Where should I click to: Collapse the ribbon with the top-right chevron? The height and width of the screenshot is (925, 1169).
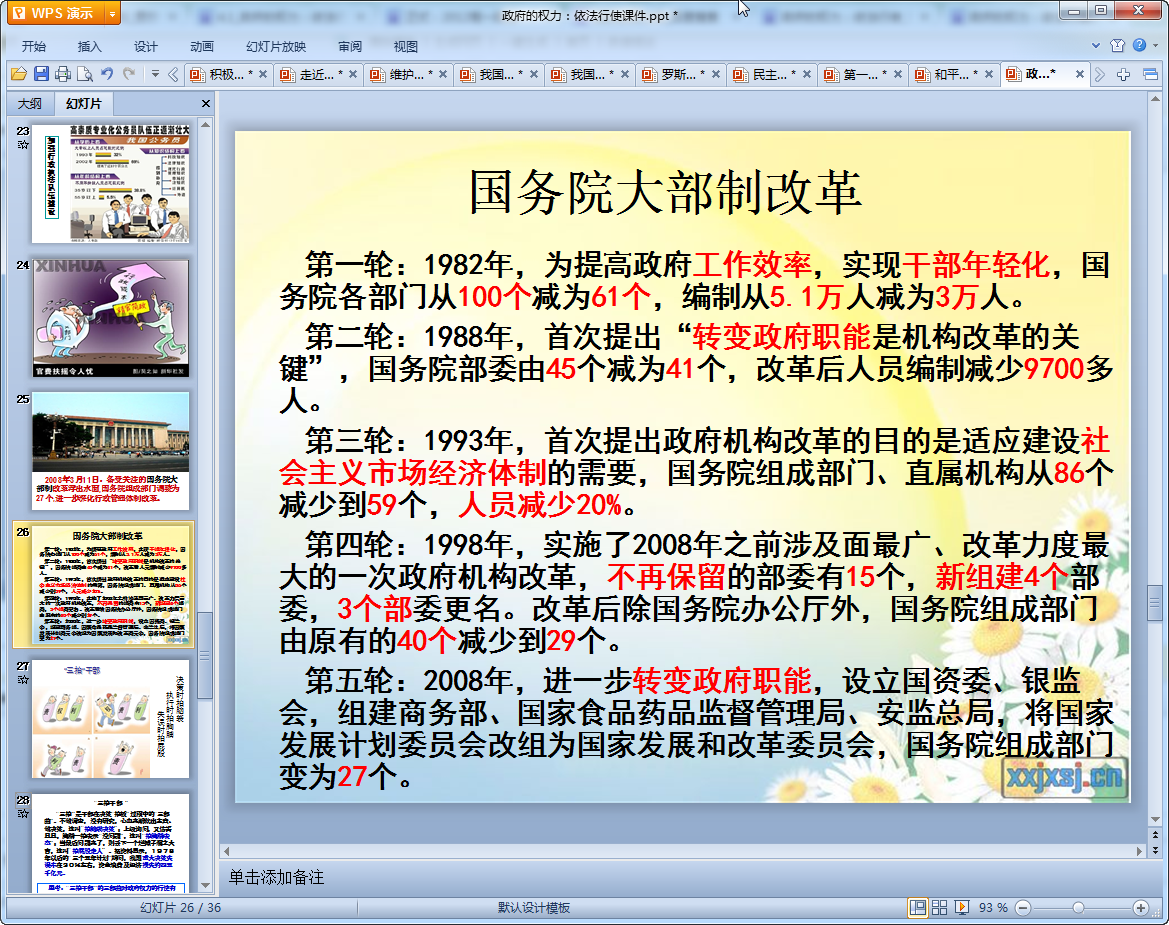tap(1096, 45)
